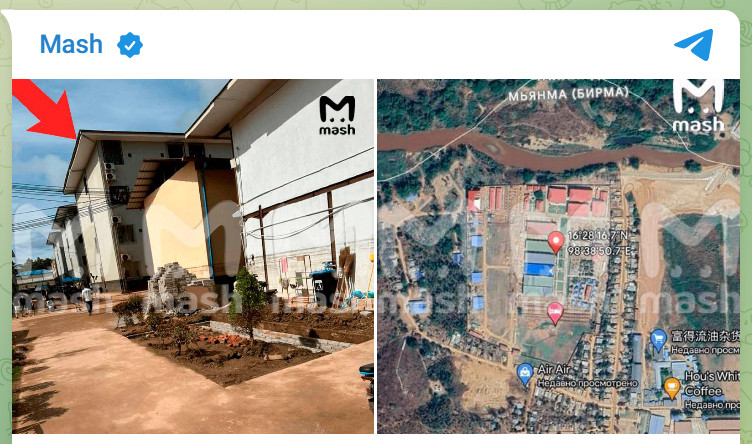Click the Air Air place label
This screenshot has height=444, width=752.
pos(553,370)
